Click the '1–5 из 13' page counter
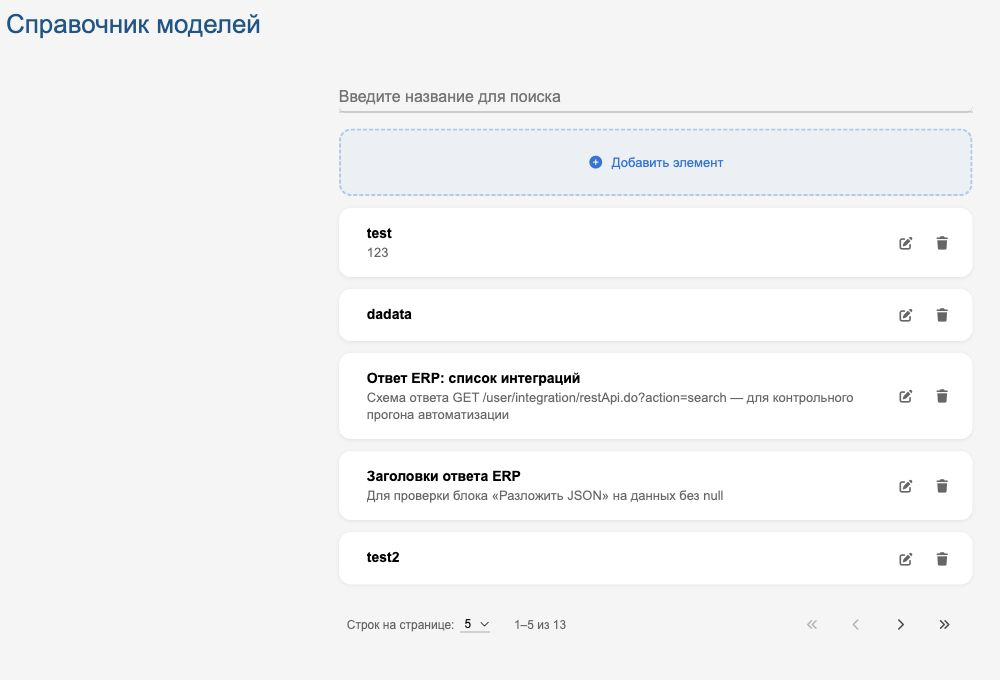This screenshot has width=1000, height=680. point(540,625)
